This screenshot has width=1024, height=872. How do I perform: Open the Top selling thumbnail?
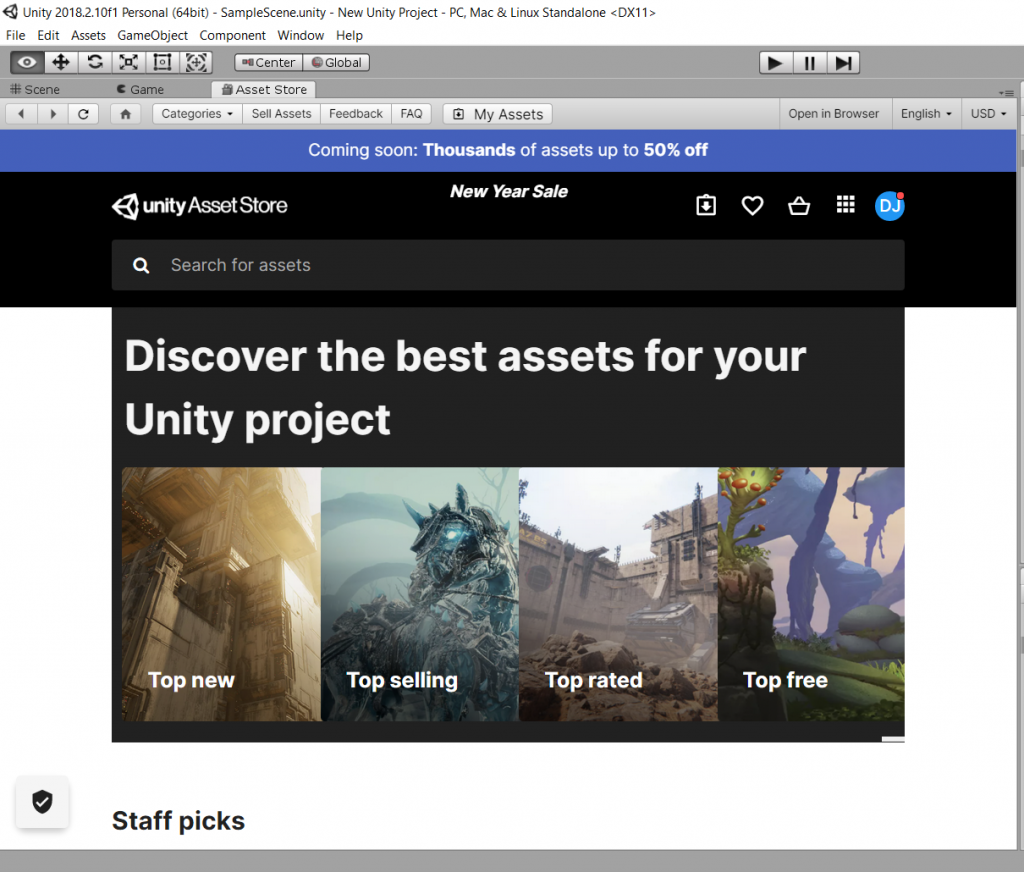(x=420, y=594)
